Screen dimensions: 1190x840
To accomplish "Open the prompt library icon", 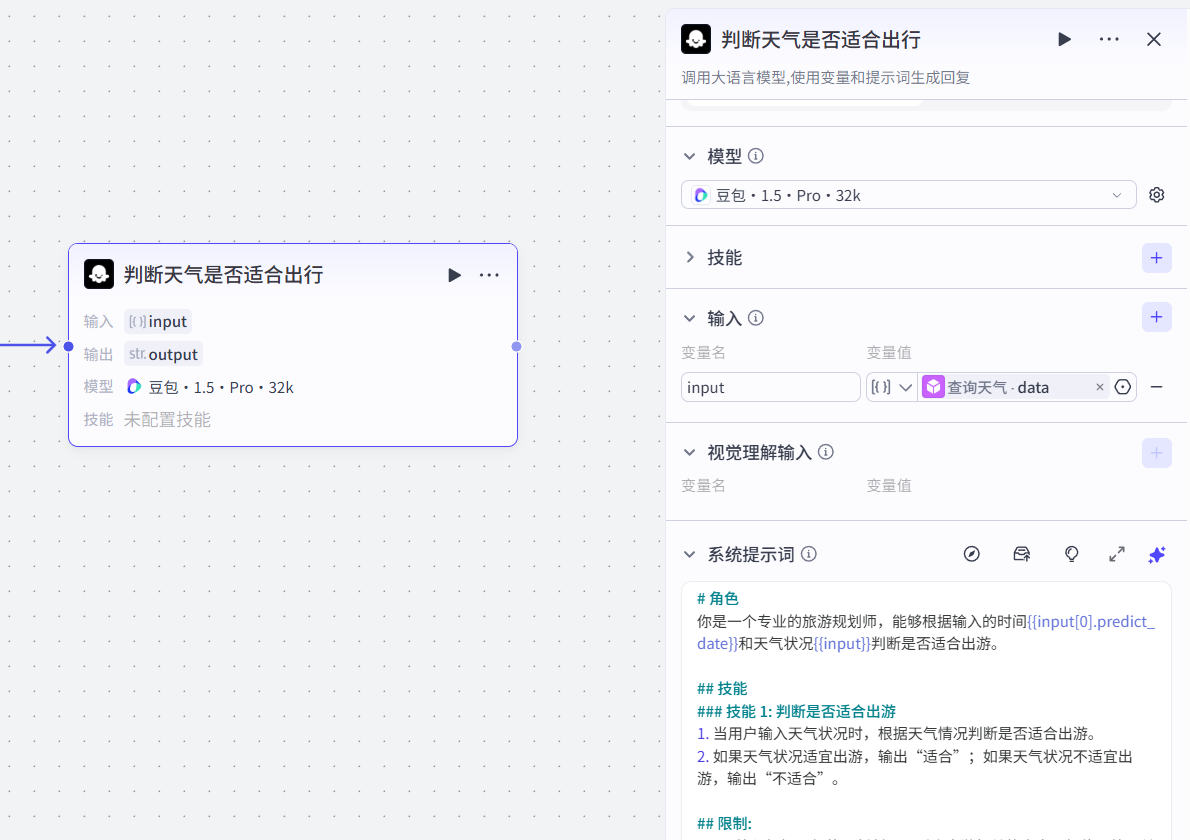I will (1022, 554).
